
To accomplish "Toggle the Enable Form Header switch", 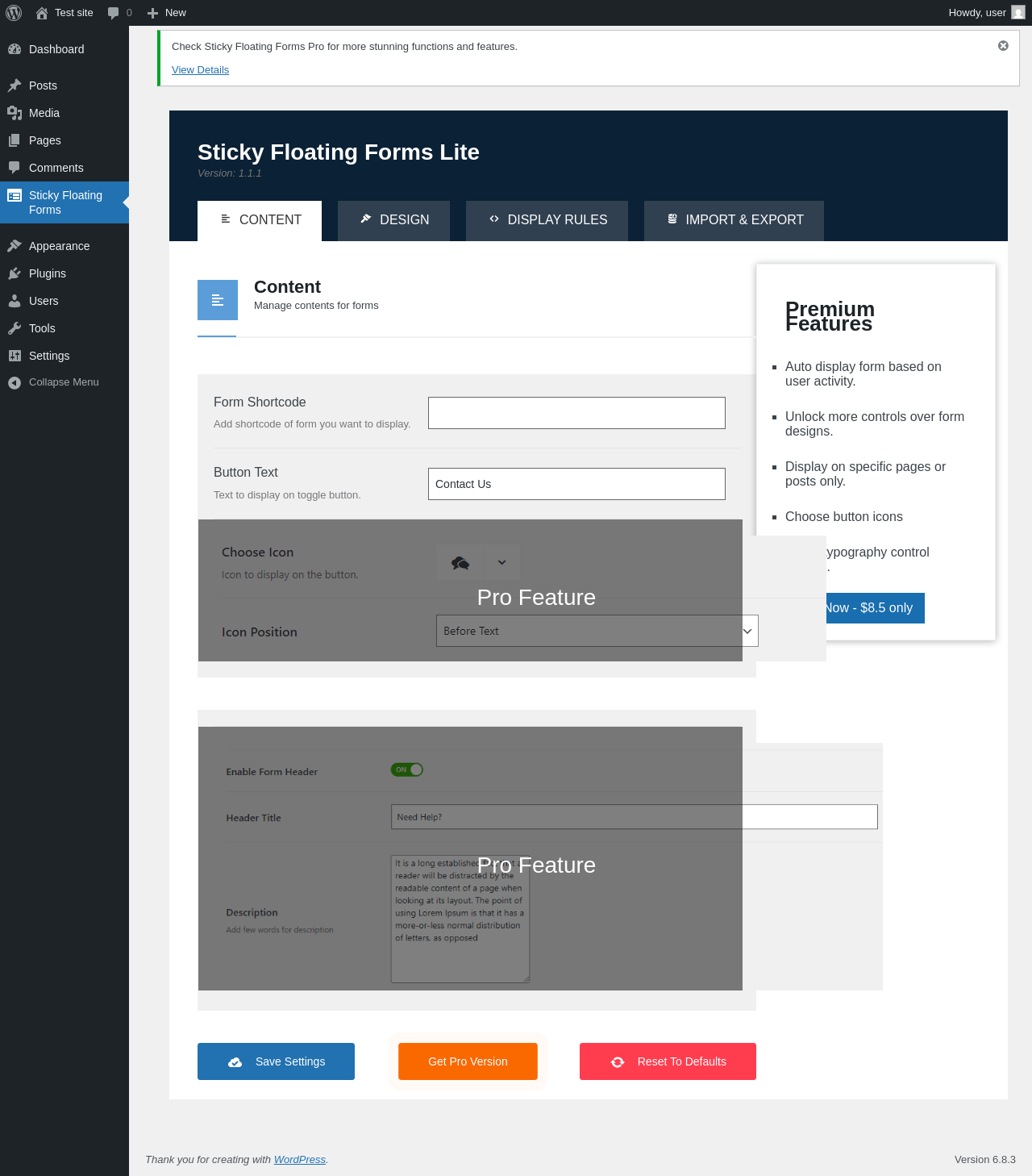I will coord(407,769).
